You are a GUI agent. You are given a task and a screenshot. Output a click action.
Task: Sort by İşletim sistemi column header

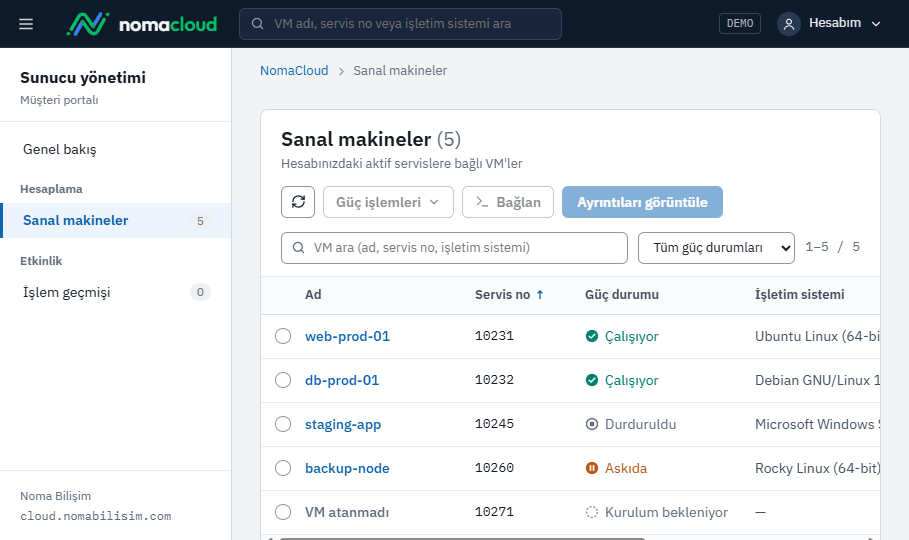click(799, 295)
